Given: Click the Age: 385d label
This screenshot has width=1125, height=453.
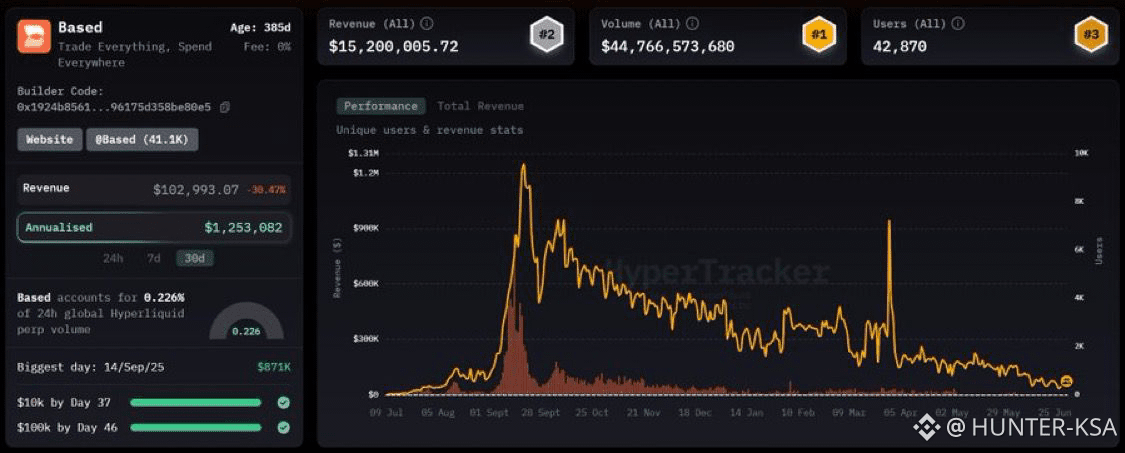Looking at the screenshot, I should (260, 28).
